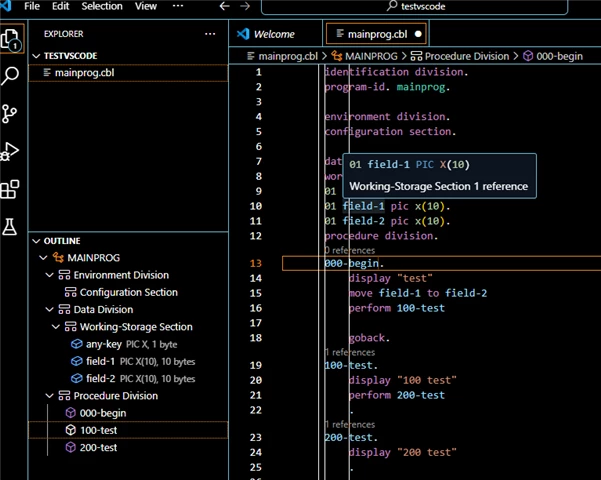This screenshot has height=480, width=601.
Task: Open the Search view icon
Action: [x=10, y=76]
